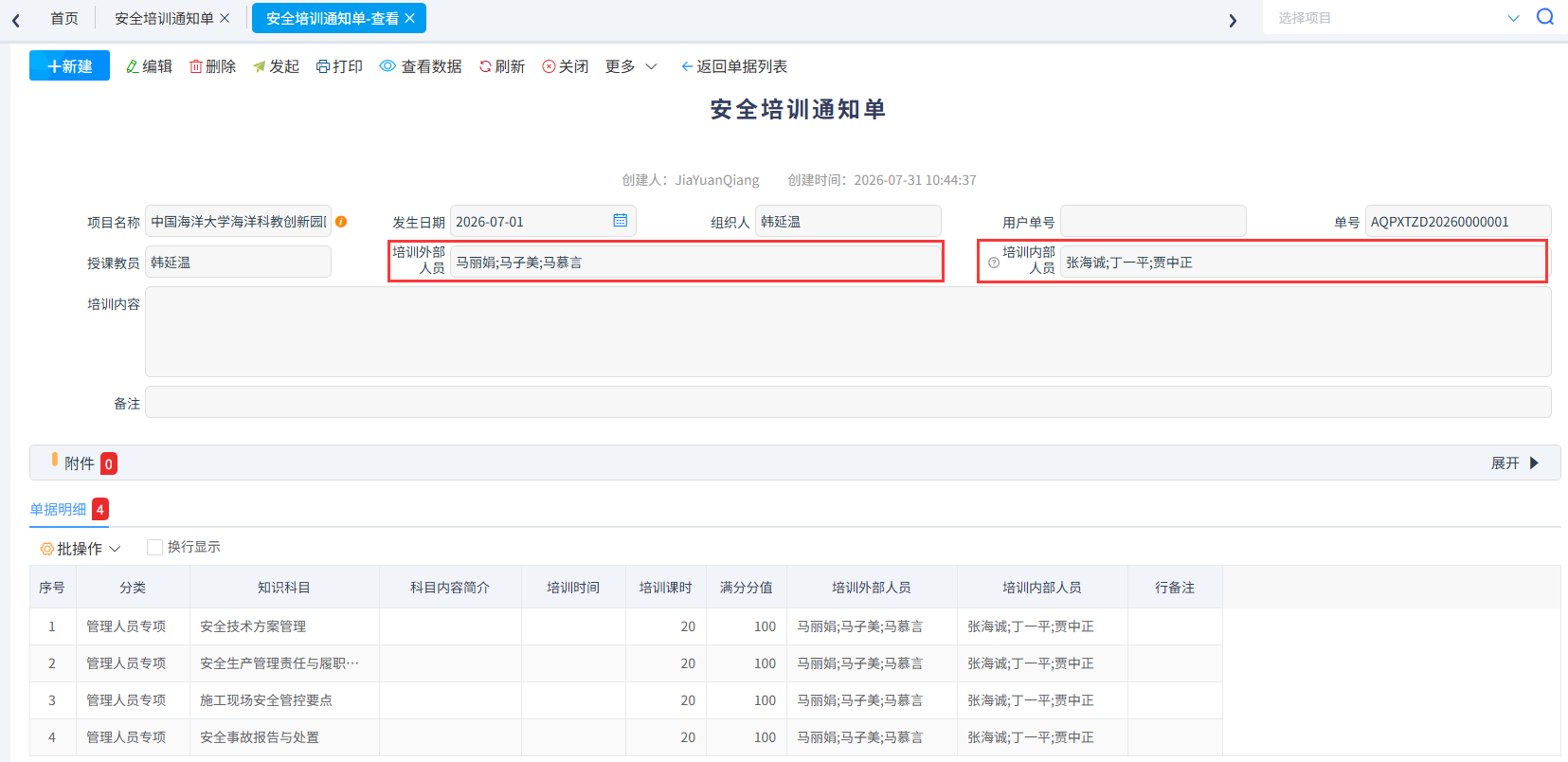Click the 单号 field AQPXTZD20260000001
Viewport: 1568px width, 762px height.
pyautogui.click(x=1458, y=222)
